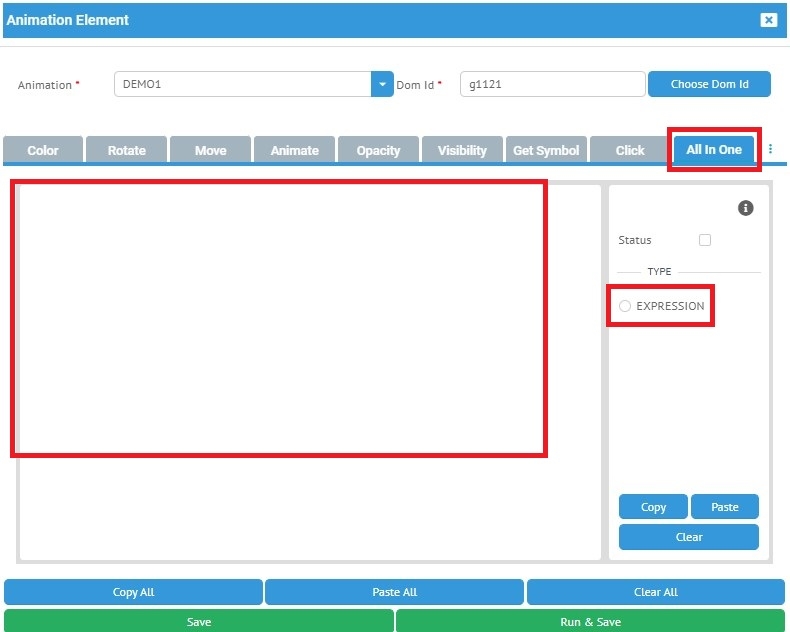Image resolution: width=790 pixels, height=632 pixels.
Task: Go to the Move tab
Action: click(x=211, y=150)
